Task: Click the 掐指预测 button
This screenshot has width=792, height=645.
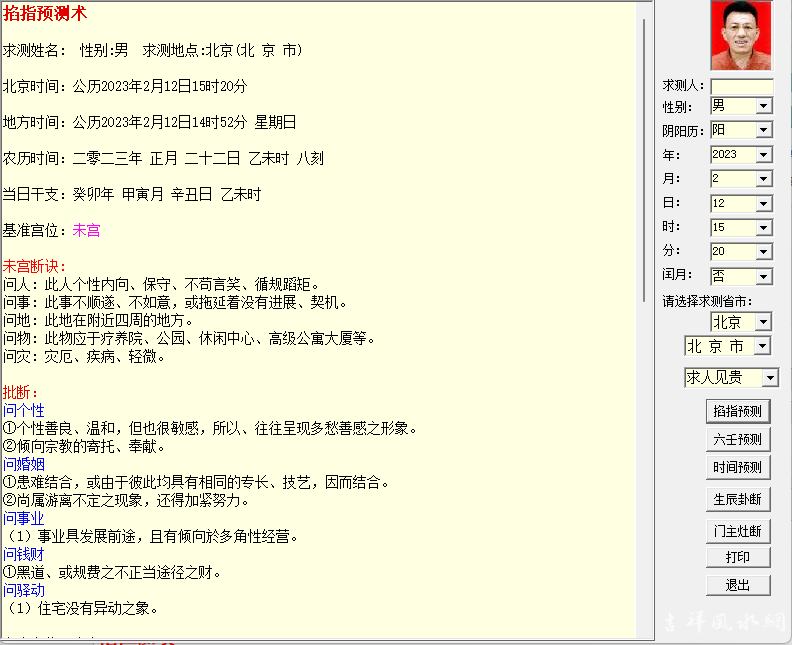Action: coord(737,411)
